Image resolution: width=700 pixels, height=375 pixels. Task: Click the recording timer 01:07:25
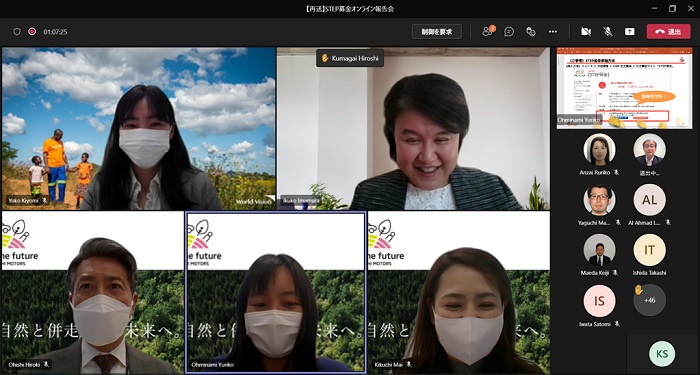tap(55, 32)
